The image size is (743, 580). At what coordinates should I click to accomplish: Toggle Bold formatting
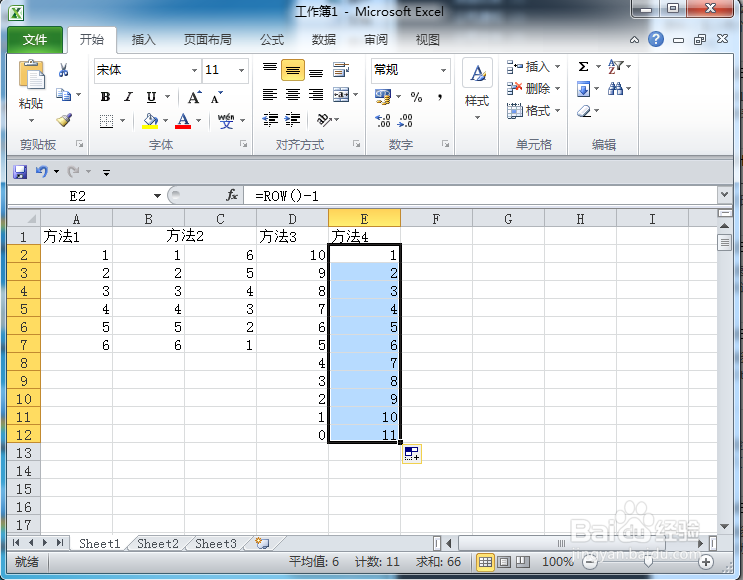coord(106,97)
